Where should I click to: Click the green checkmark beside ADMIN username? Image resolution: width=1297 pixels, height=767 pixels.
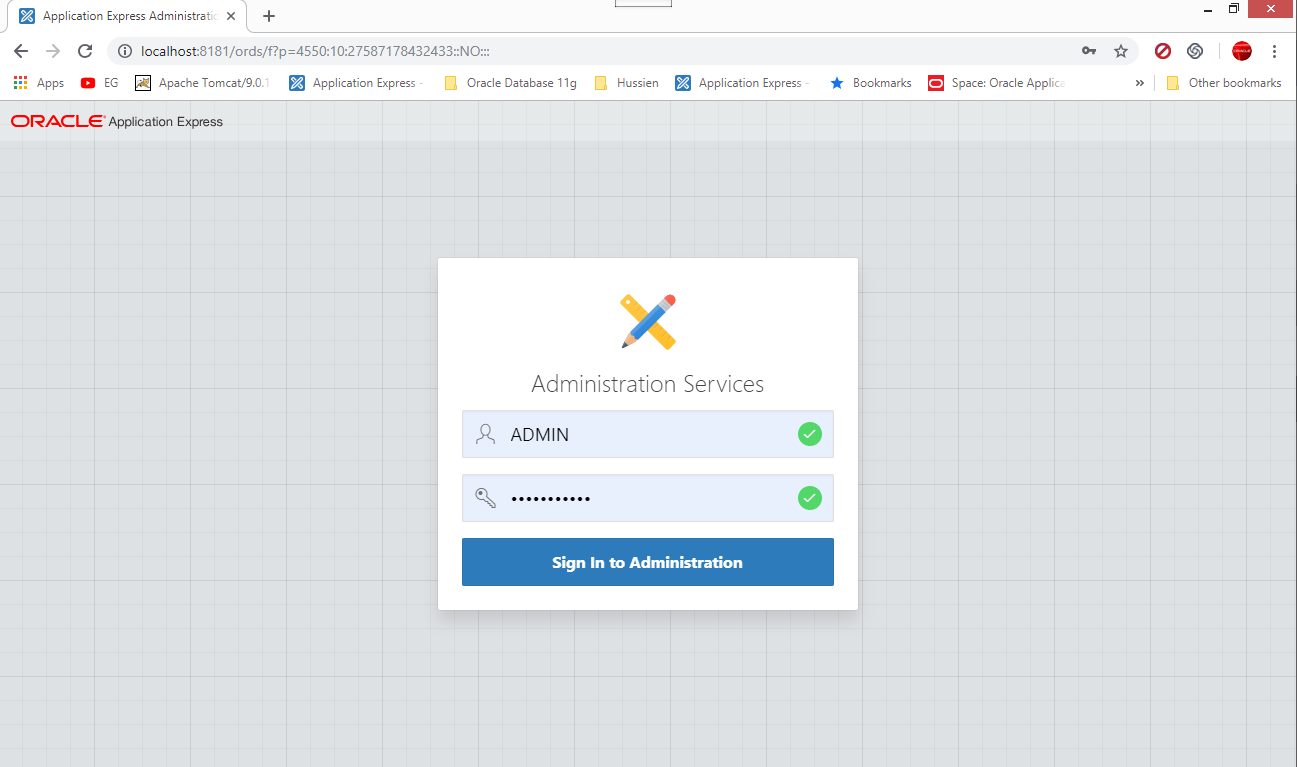point(809,434)
